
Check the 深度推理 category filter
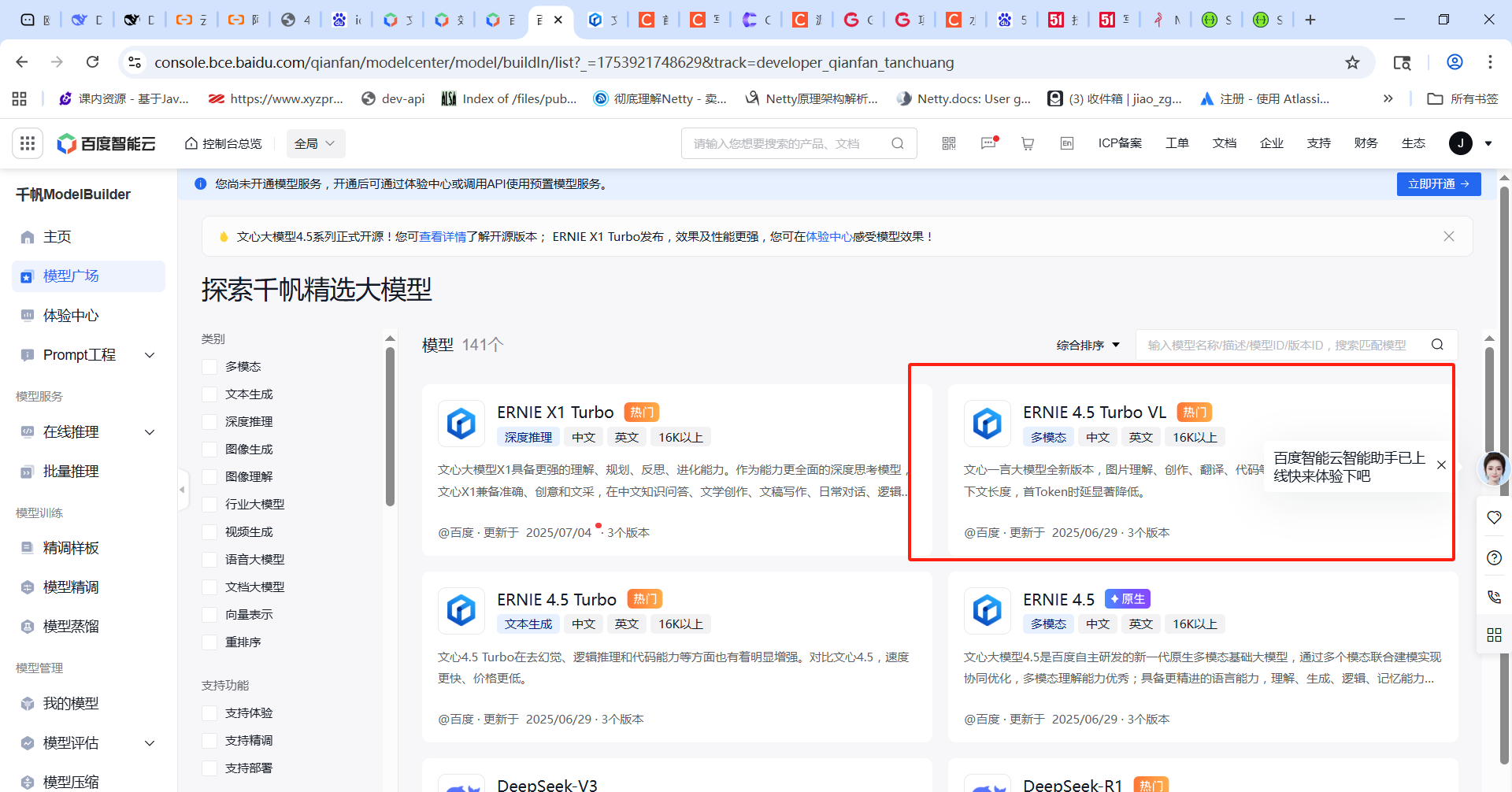209,422
